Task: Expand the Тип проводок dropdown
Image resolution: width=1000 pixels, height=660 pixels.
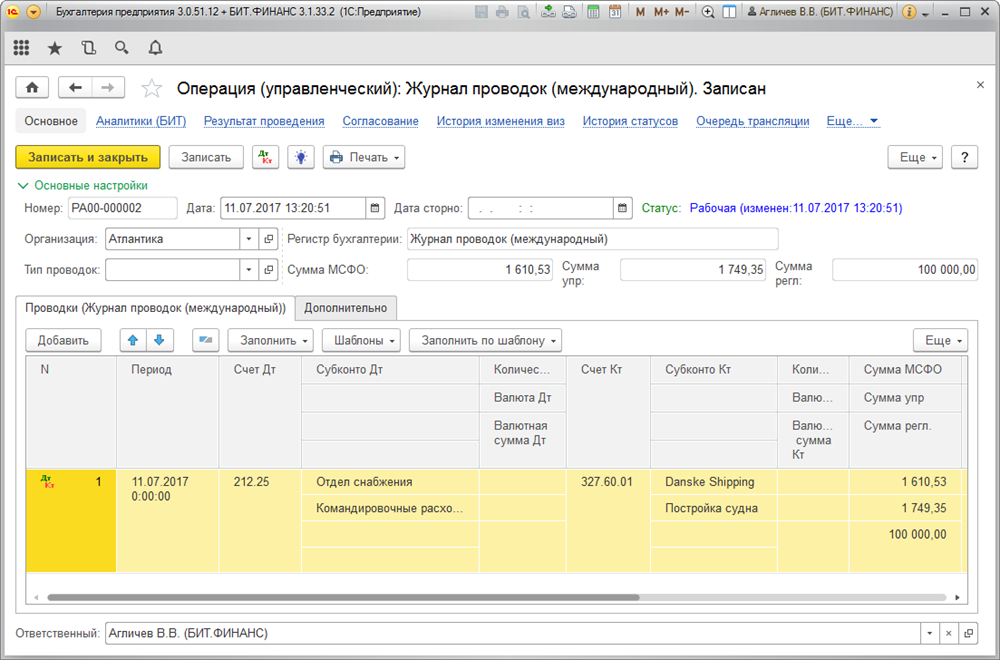Action: [x=248, y=270]
